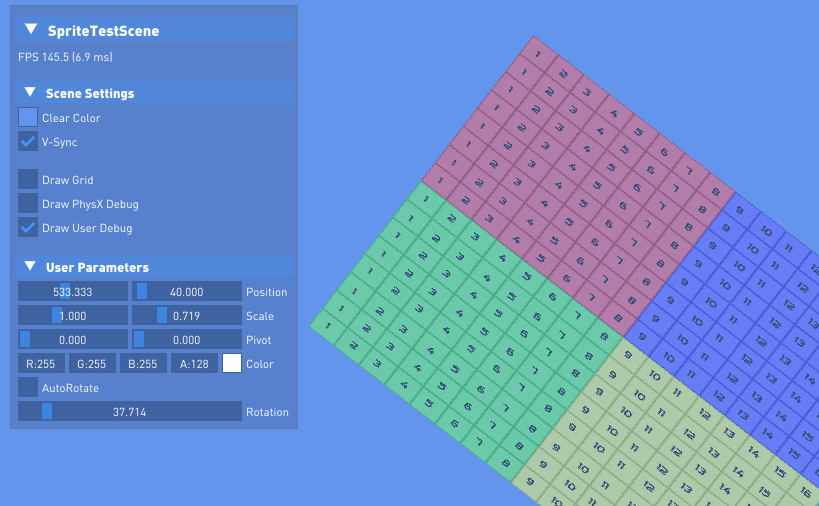This screenshot has height=506, width=819.
Task: Enable the Draw Grid checkbox
Action: pos(28,179)
